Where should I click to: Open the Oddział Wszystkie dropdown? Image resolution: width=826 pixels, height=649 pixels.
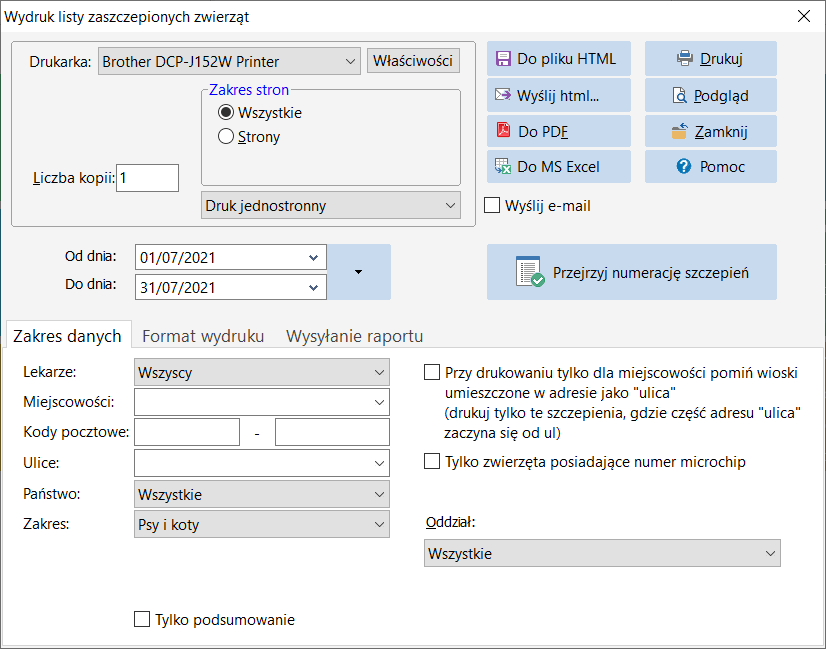coord(602,553)
